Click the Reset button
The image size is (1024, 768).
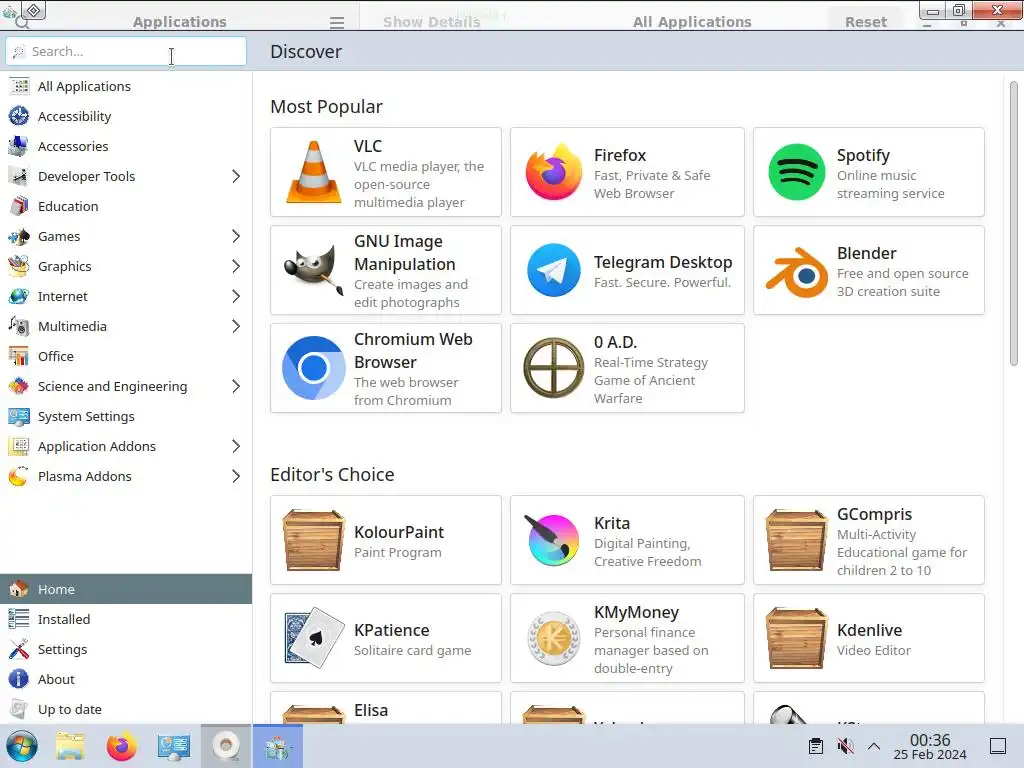(865, 22)
